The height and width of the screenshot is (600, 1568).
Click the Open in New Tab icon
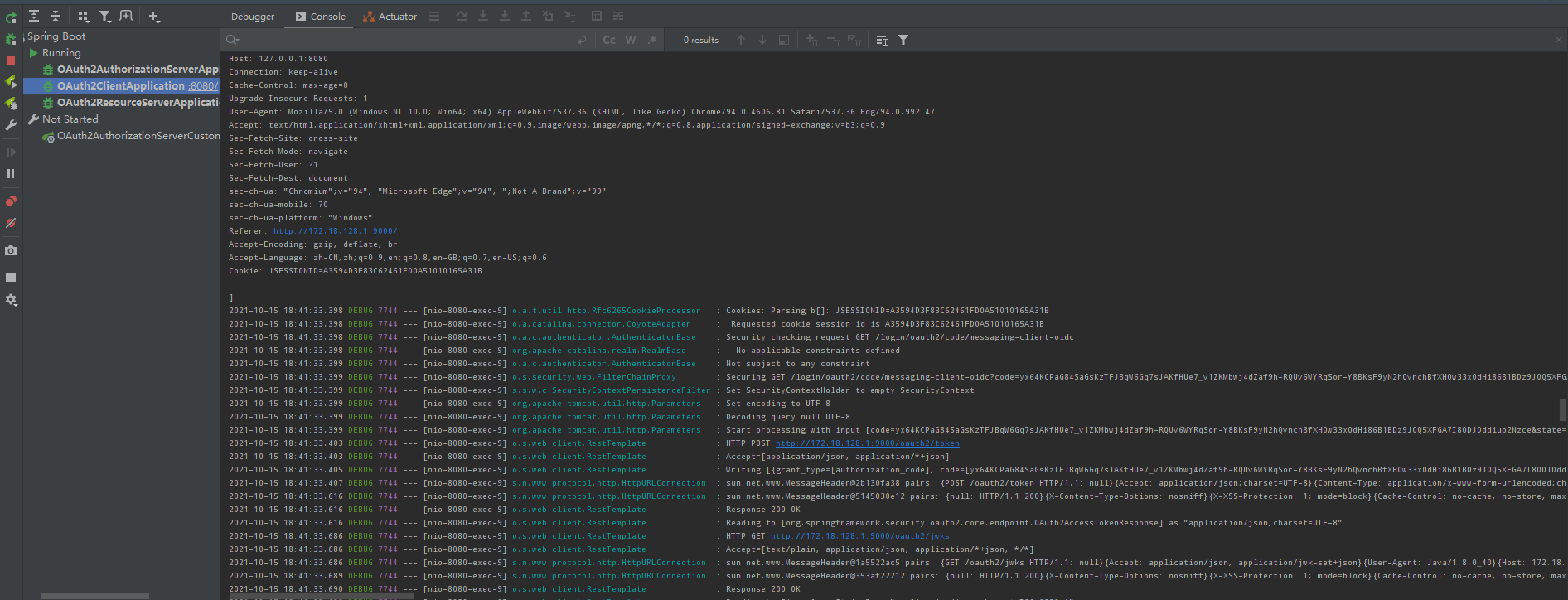tap(126, 16)
